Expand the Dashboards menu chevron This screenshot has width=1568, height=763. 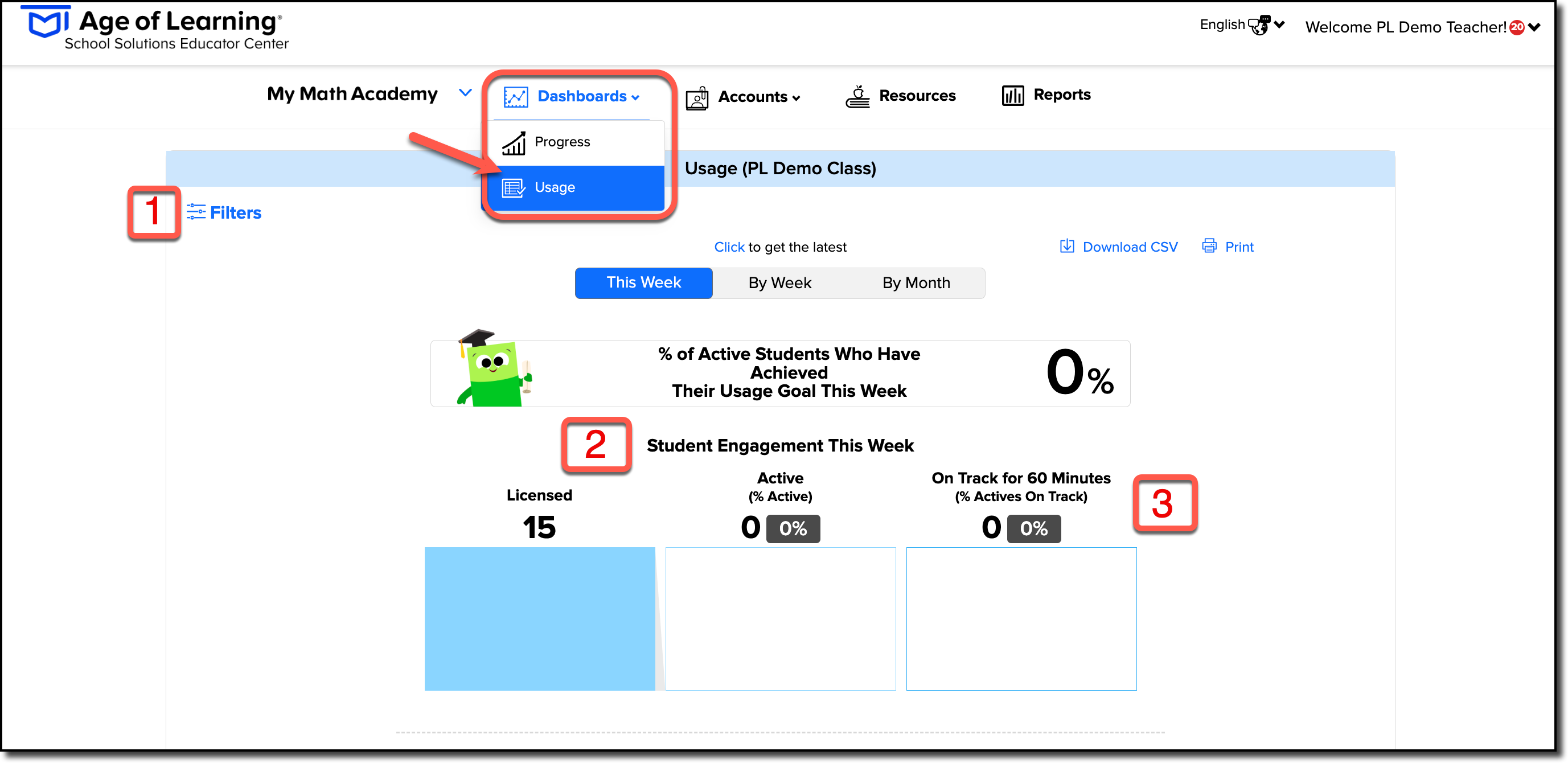coord(635,97)
